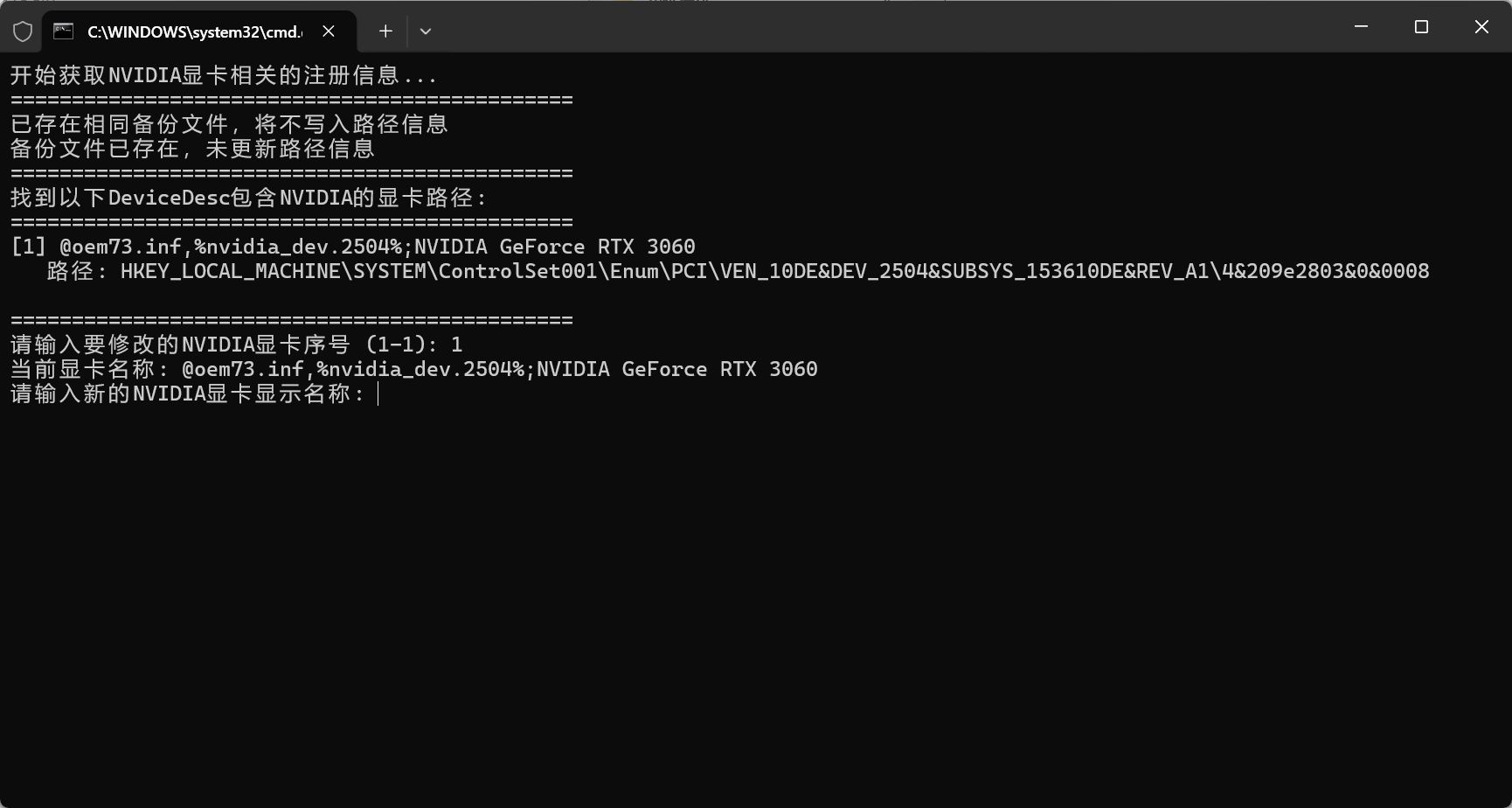Click the empty title bar area right of tabs
1512x808 pixels.
[x=874, y=28]
